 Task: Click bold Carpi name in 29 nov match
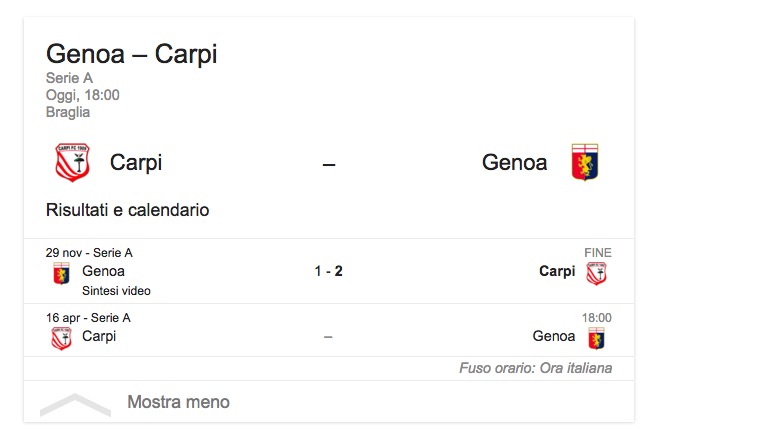tap(557, 271)
